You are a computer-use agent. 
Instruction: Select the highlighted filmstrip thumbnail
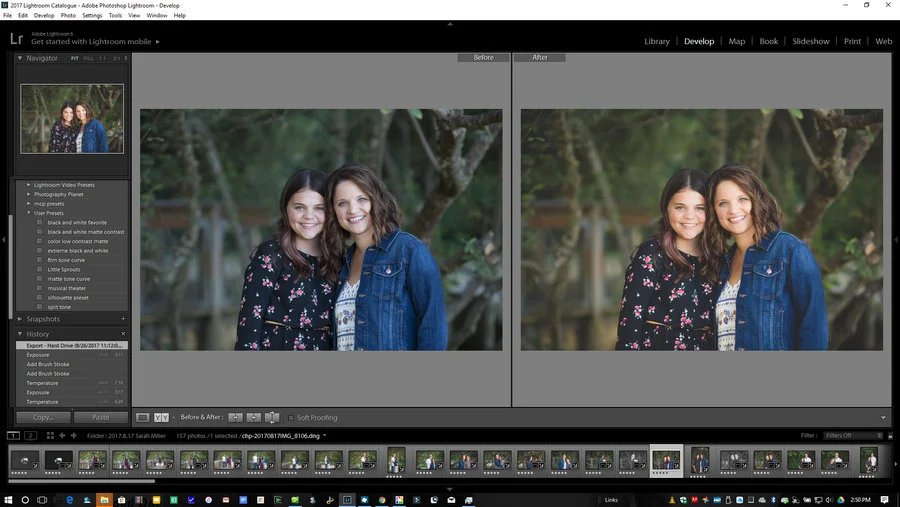[x=666, y=461]
